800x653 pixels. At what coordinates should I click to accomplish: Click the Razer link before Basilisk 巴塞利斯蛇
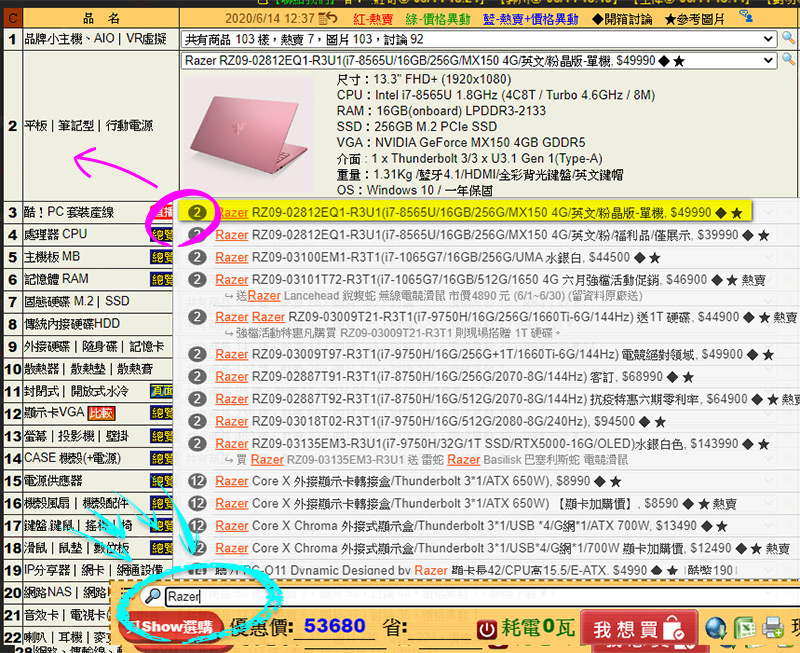(463, 460)
